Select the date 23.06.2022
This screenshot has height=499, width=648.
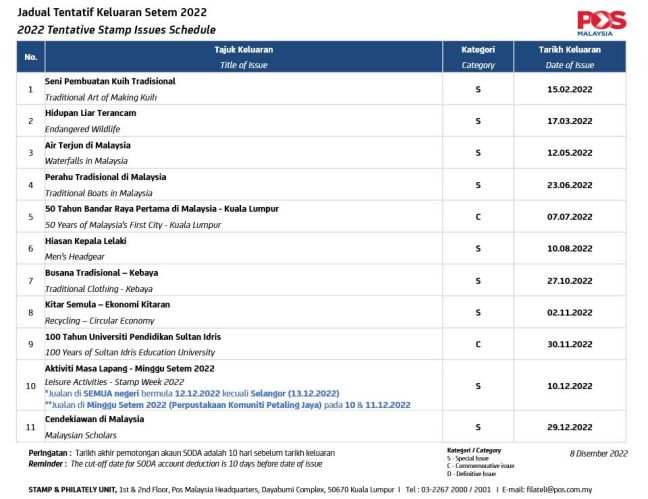pos(570,185)
